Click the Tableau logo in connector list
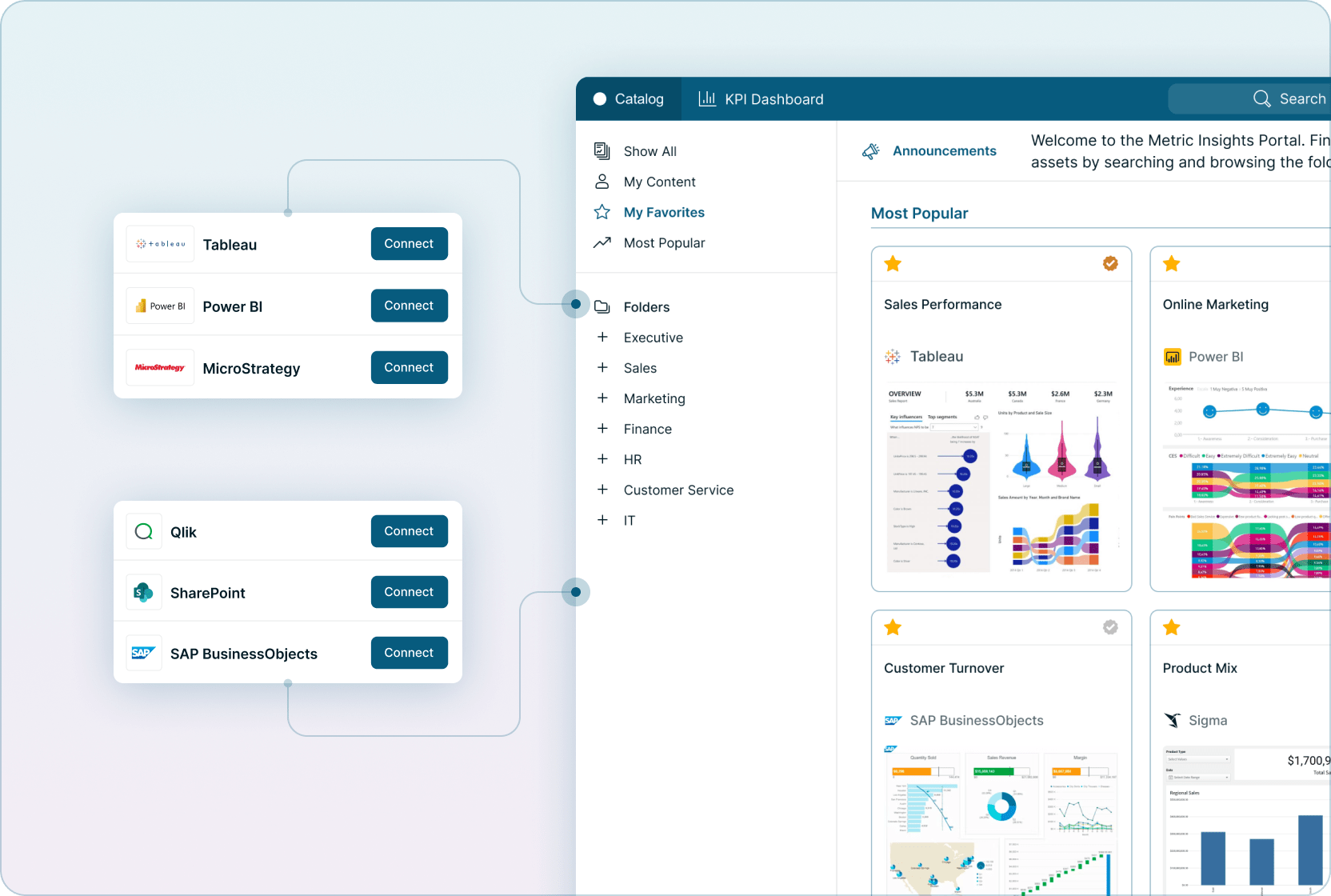 160,244
